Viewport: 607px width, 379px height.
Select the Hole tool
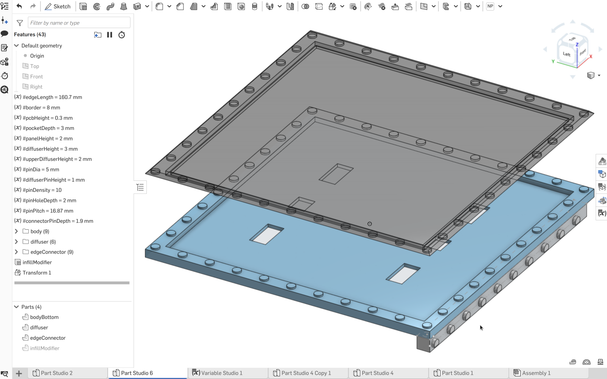pyautogui.click(x=241, y=6)
